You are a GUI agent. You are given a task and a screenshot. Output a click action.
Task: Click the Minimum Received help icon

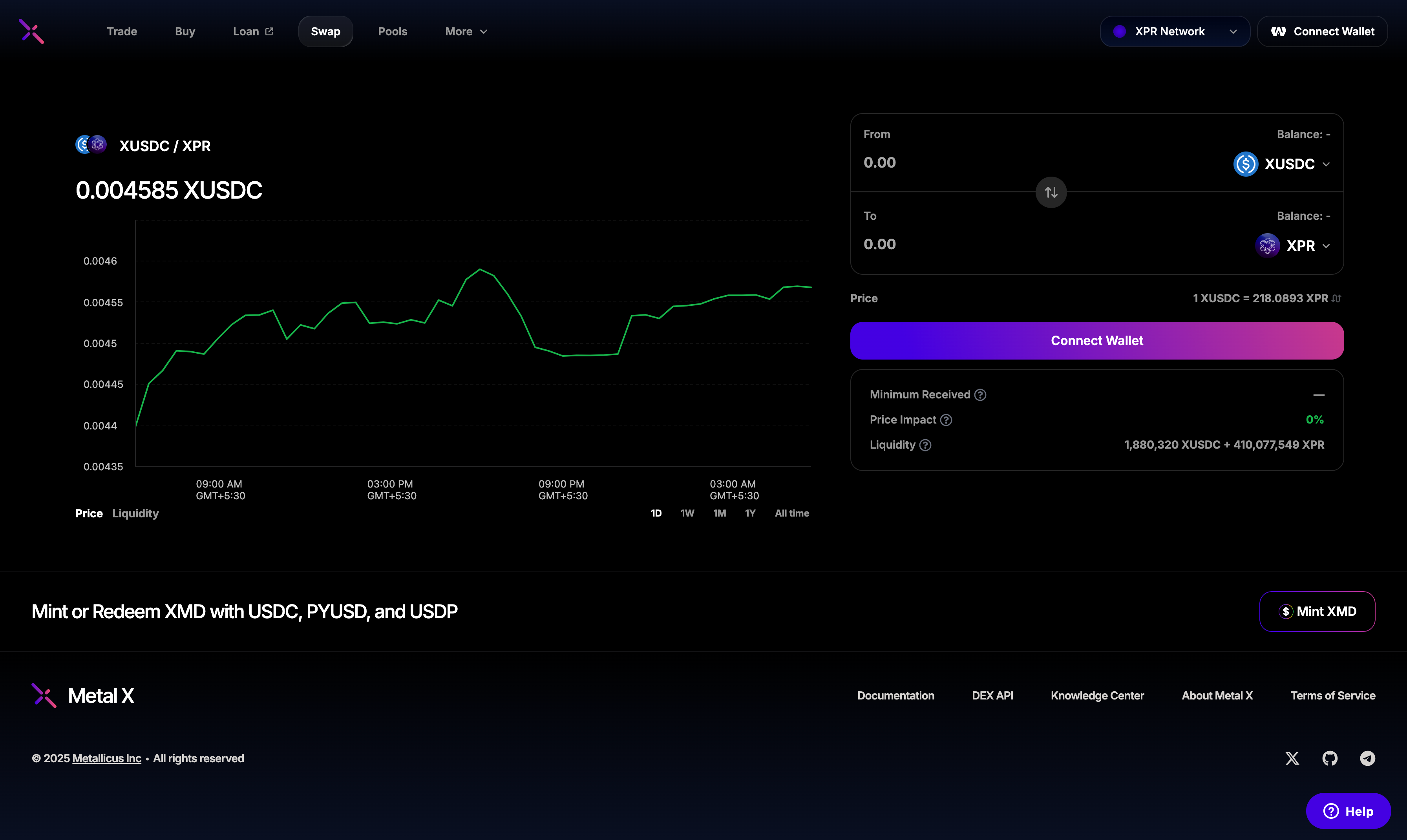980,394
